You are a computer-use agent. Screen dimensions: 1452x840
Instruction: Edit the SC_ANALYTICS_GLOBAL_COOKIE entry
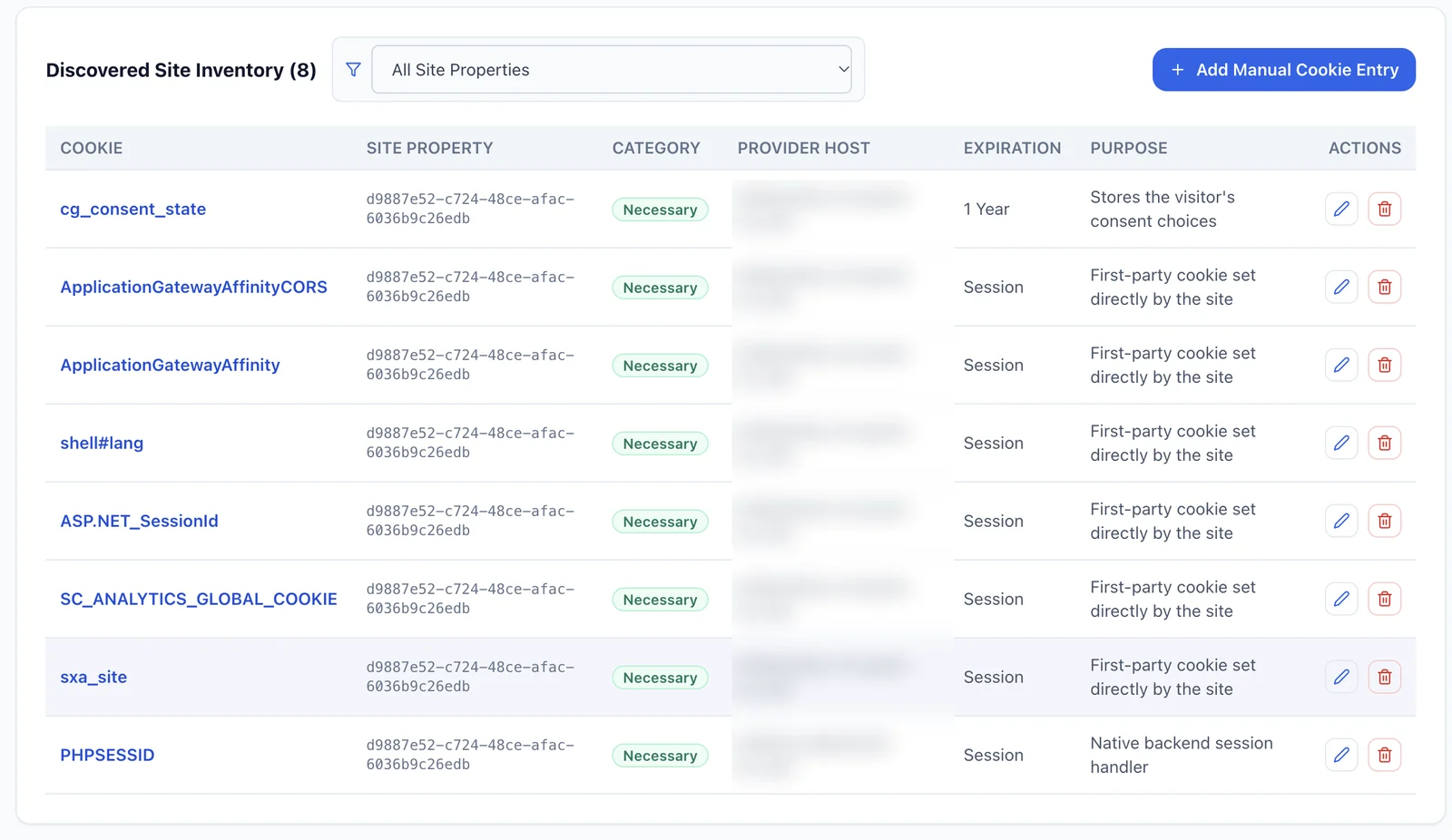[x=1341, y=599]
